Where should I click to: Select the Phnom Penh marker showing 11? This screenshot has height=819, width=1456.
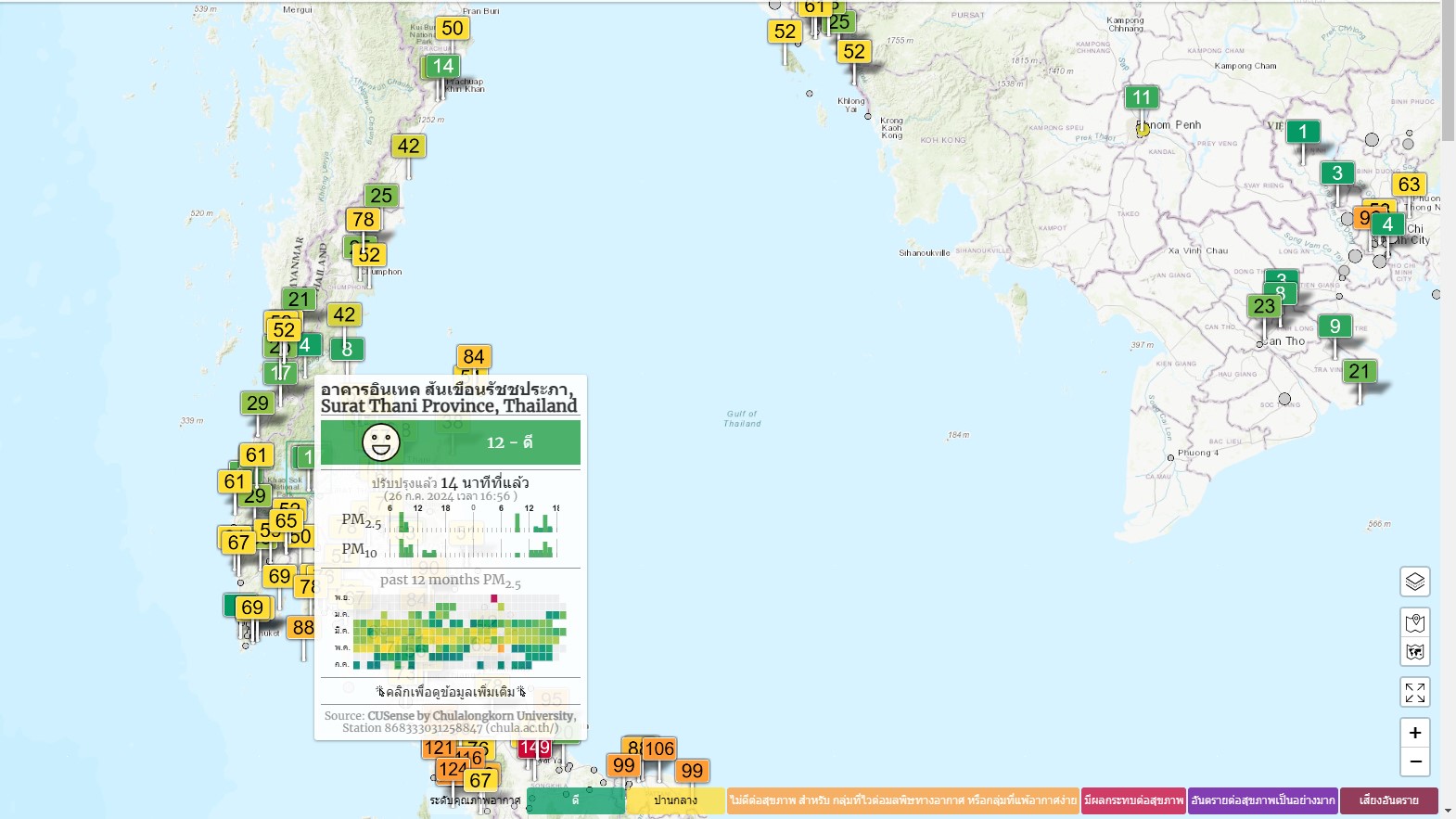click(1141, 97)
